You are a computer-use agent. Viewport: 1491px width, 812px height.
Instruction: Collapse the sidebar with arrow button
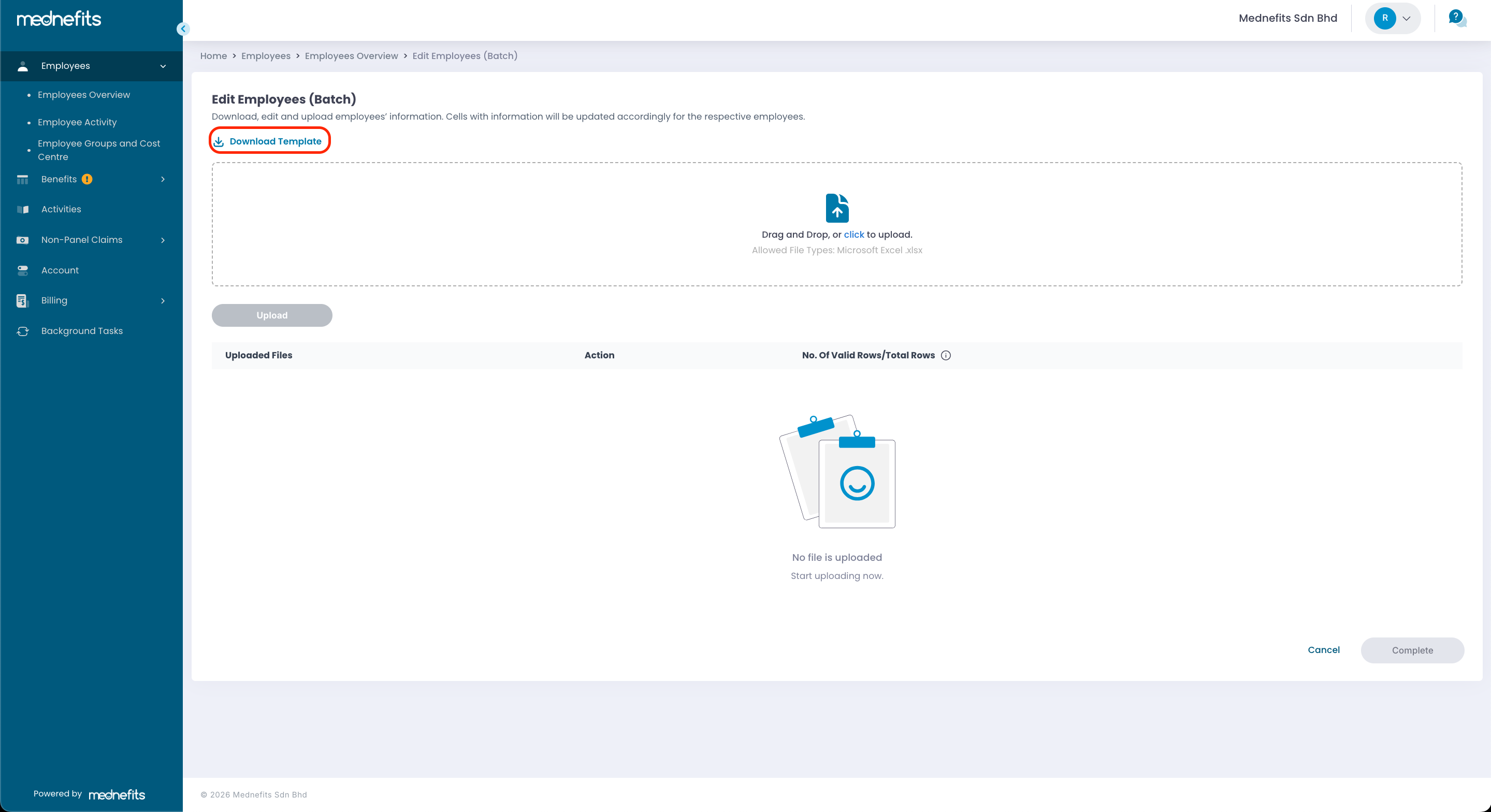(x=183, y=28)
